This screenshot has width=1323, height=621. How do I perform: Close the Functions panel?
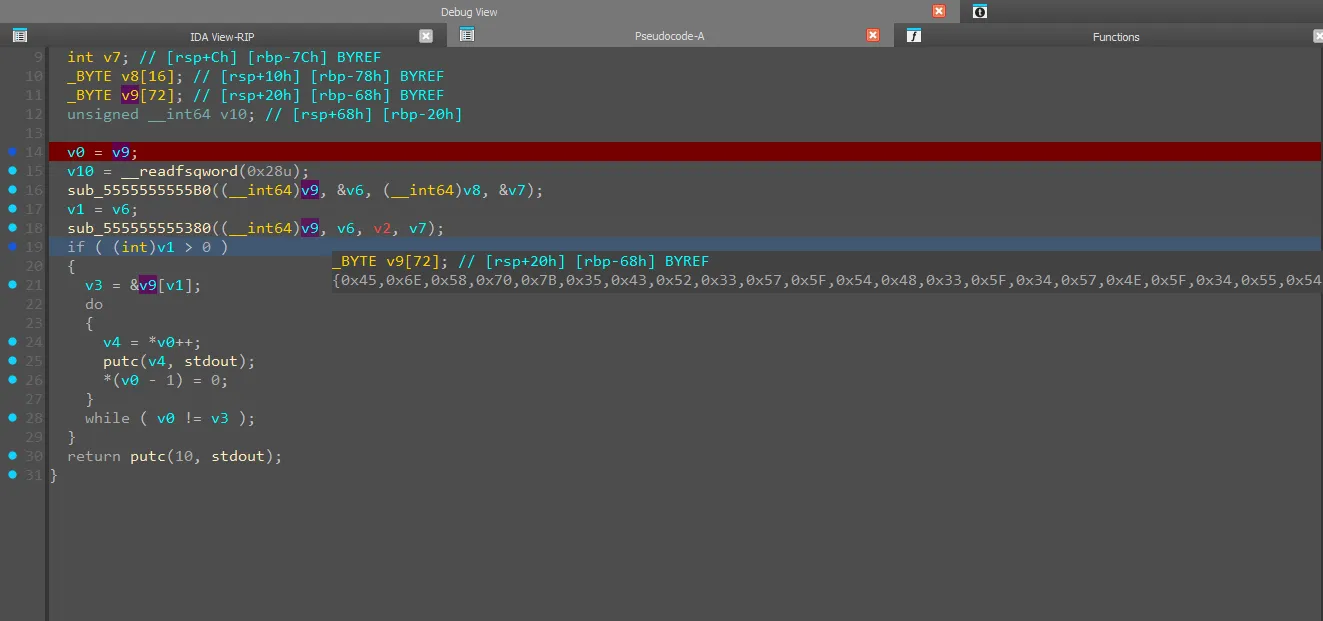point(1318,36)
